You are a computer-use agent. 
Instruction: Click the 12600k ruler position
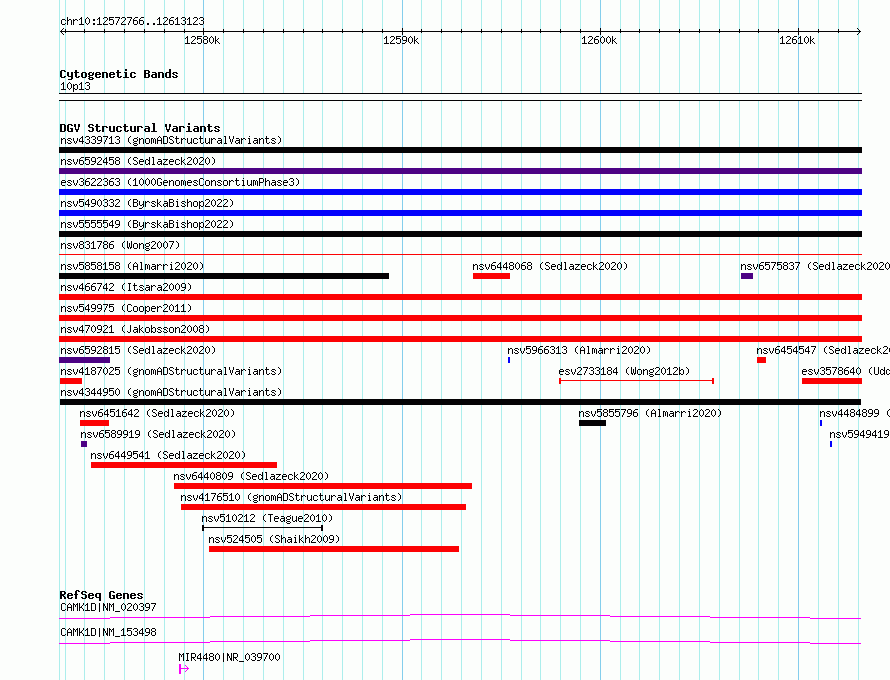point(599,40)
